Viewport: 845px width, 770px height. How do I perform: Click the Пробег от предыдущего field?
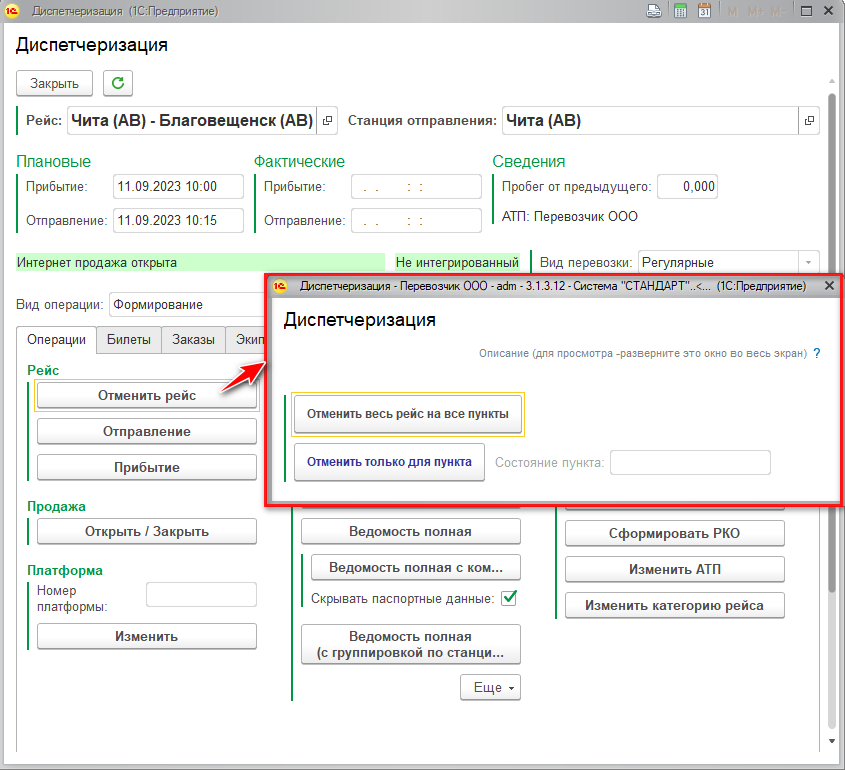tap(686, 186)
